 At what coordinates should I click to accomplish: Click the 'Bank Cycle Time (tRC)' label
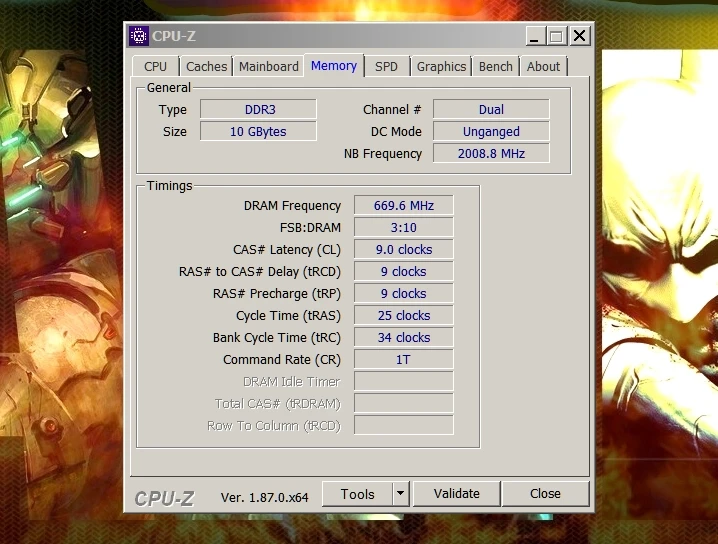pyautogui.click(x=277, y=338)
